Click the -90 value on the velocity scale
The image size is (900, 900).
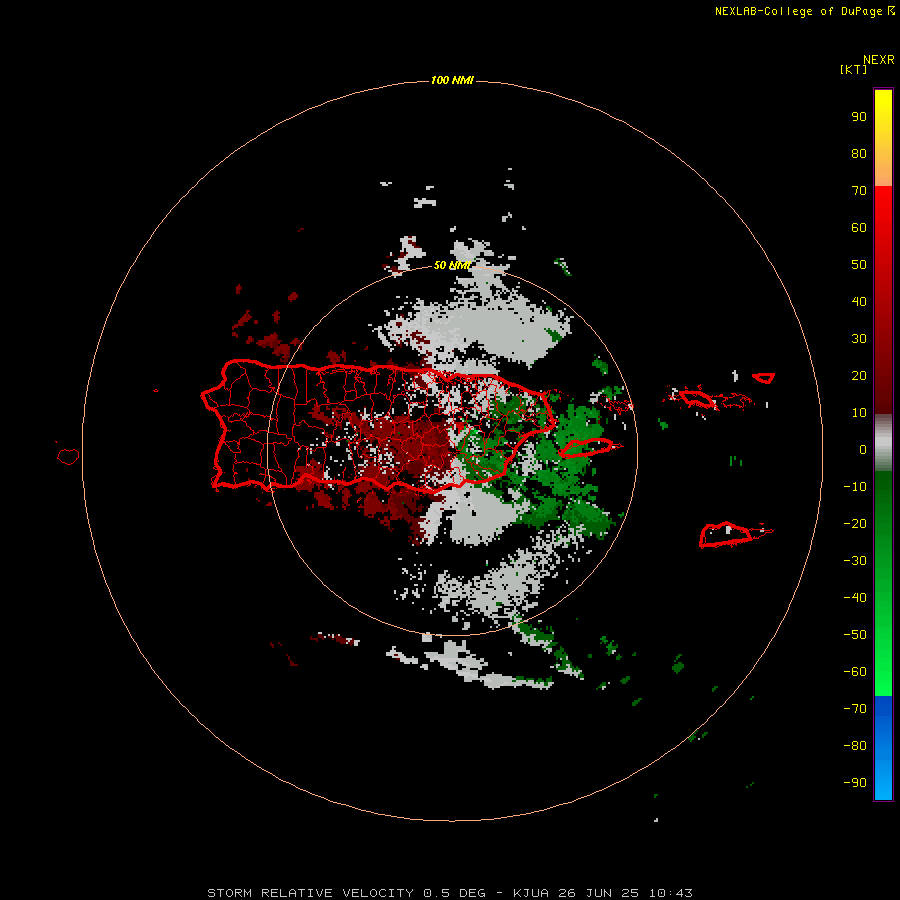coord(855,783)
